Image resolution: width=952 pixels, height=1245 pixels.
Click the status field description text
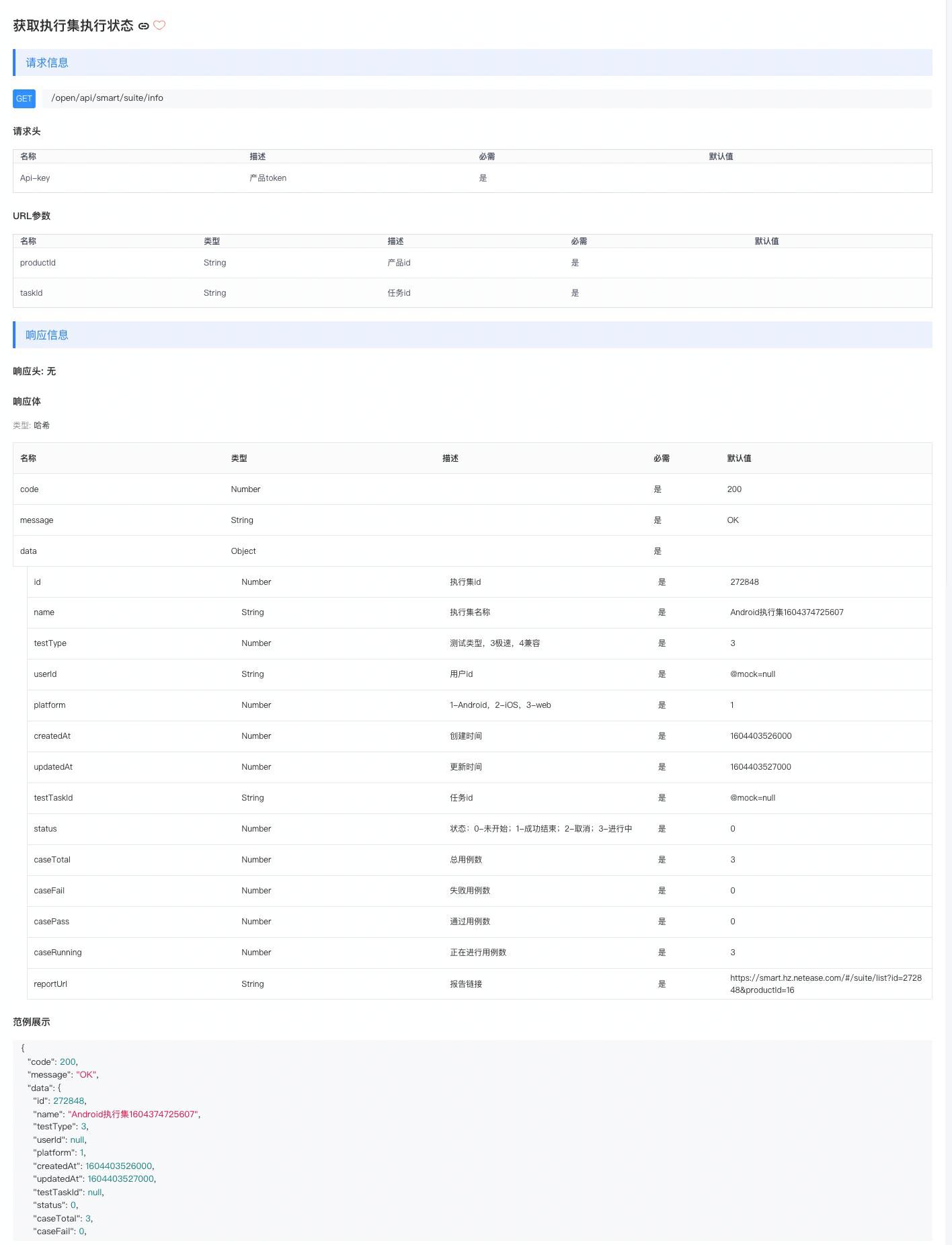click(x=541, y=829)
